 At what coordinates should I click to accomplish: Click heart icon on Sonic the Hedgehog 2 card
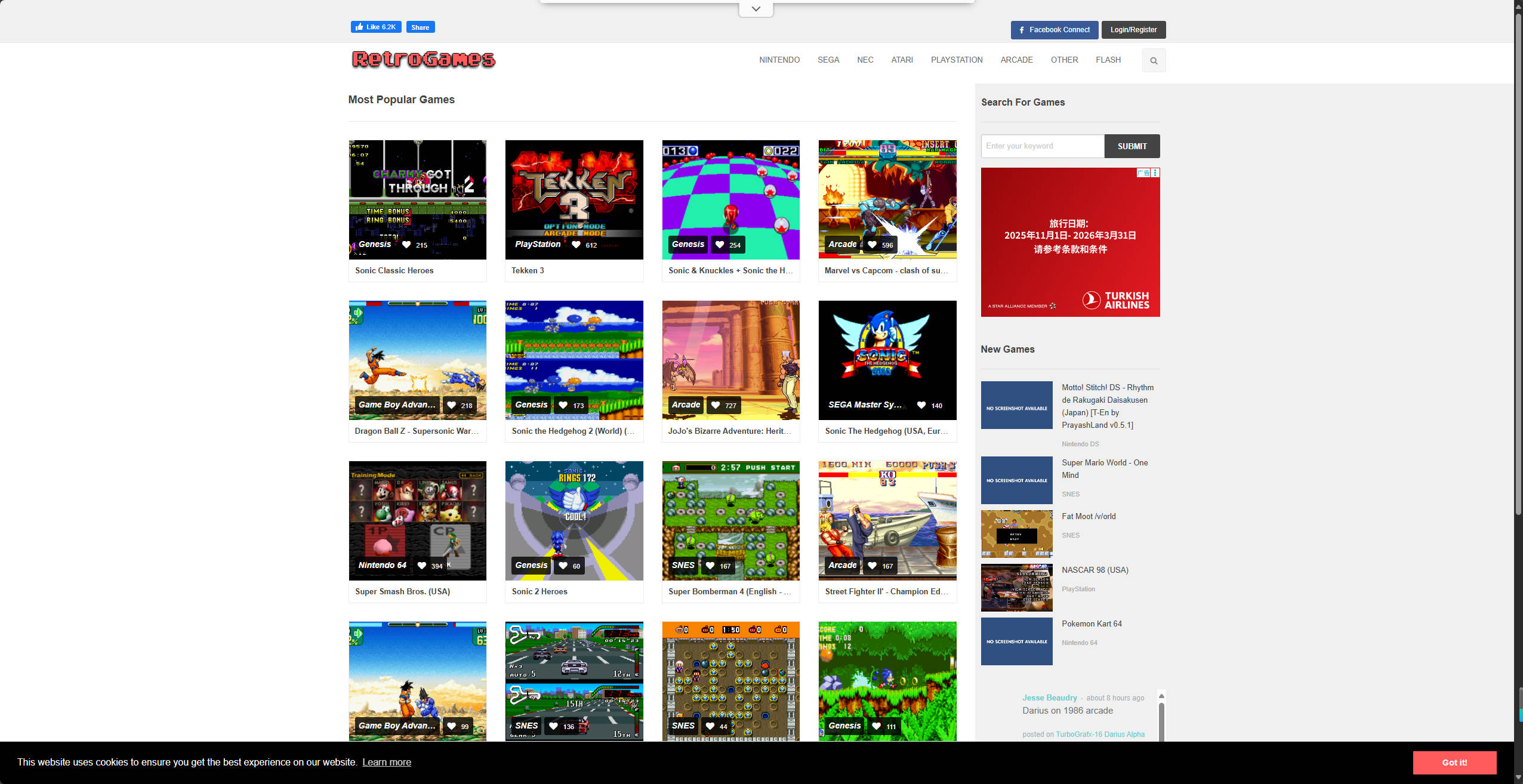[563, 405]
